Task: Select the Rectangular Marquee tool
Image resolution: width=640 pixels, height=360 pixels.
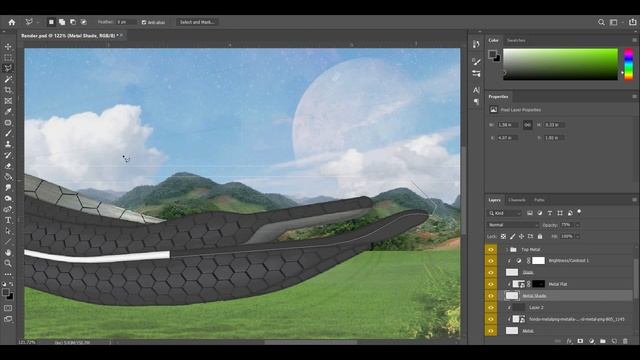Action: [x=8, y=58]
